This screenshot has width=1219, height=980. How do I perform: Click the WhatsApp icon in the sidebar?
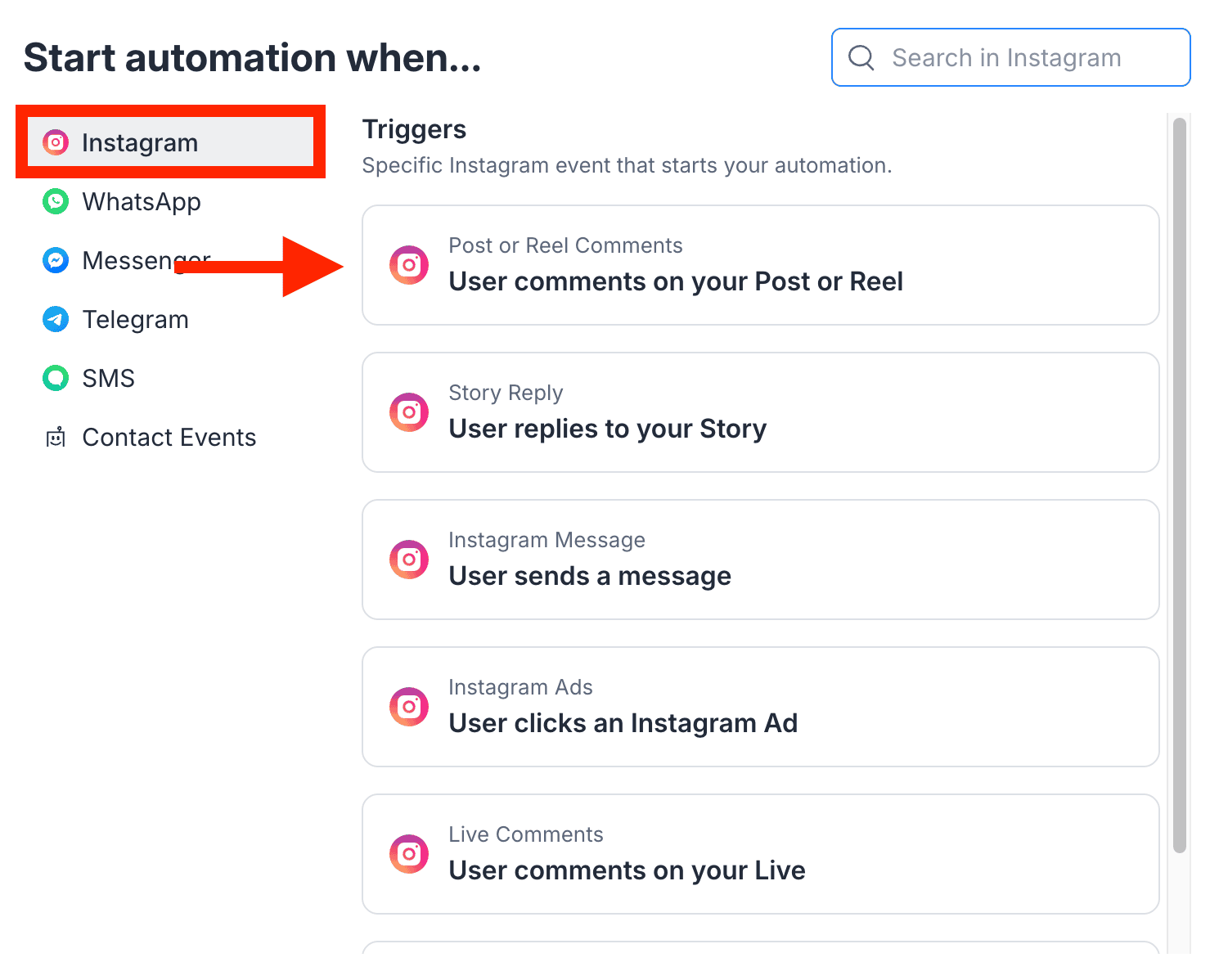[56, 201]
